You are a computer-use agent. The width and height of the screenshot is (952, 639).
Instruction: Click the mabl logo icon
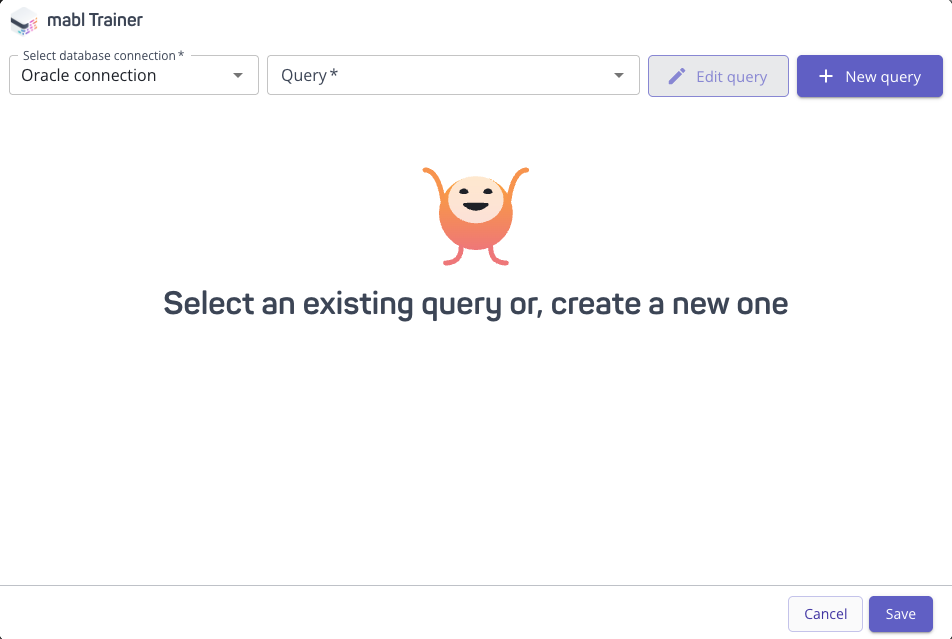(x=24, y=20)
